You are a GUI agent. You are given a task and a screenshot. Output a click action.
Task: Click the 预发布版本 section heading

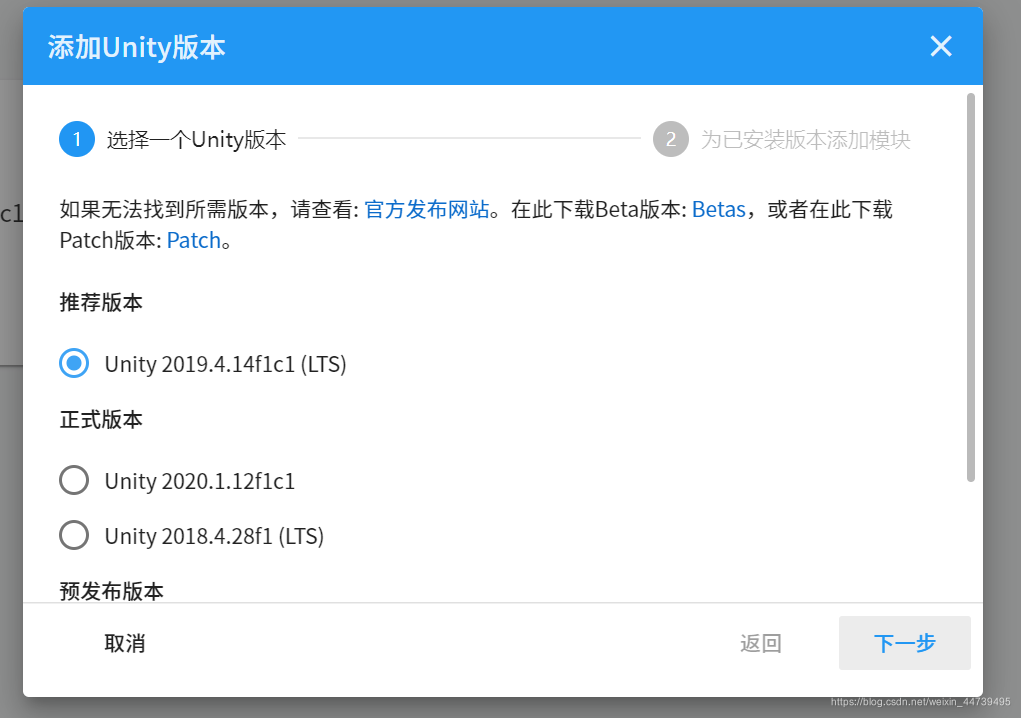[x=111, y=590]
